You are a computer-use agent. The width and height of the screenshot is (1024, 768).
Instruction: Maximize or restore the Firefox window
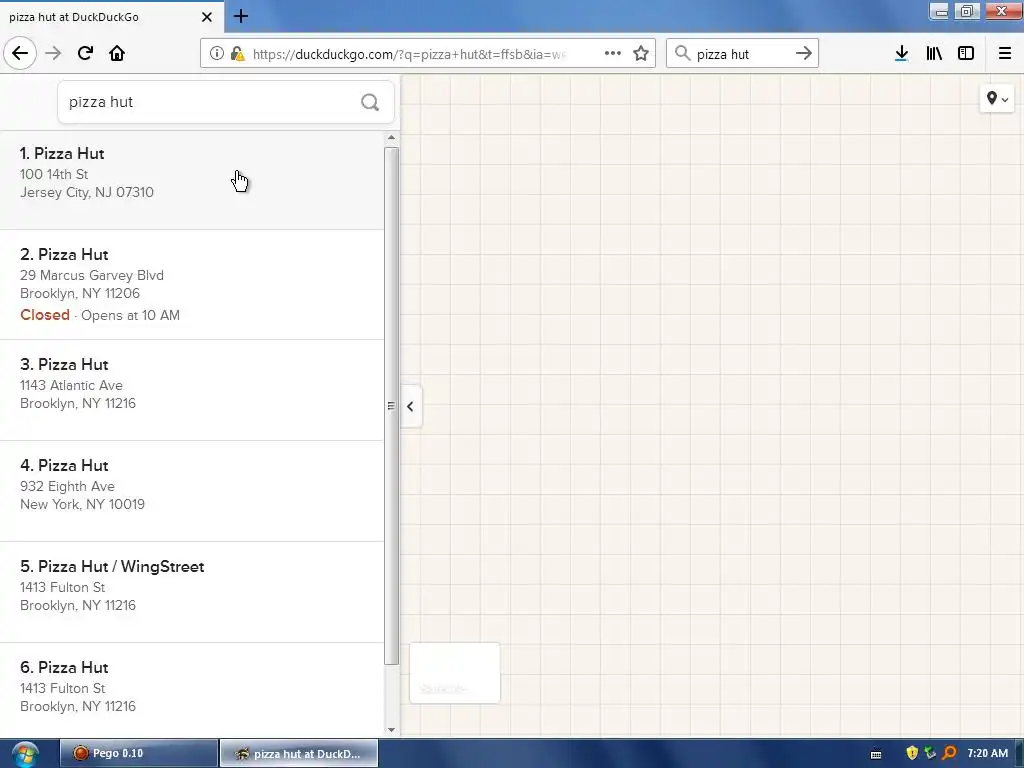pos(967,11)
